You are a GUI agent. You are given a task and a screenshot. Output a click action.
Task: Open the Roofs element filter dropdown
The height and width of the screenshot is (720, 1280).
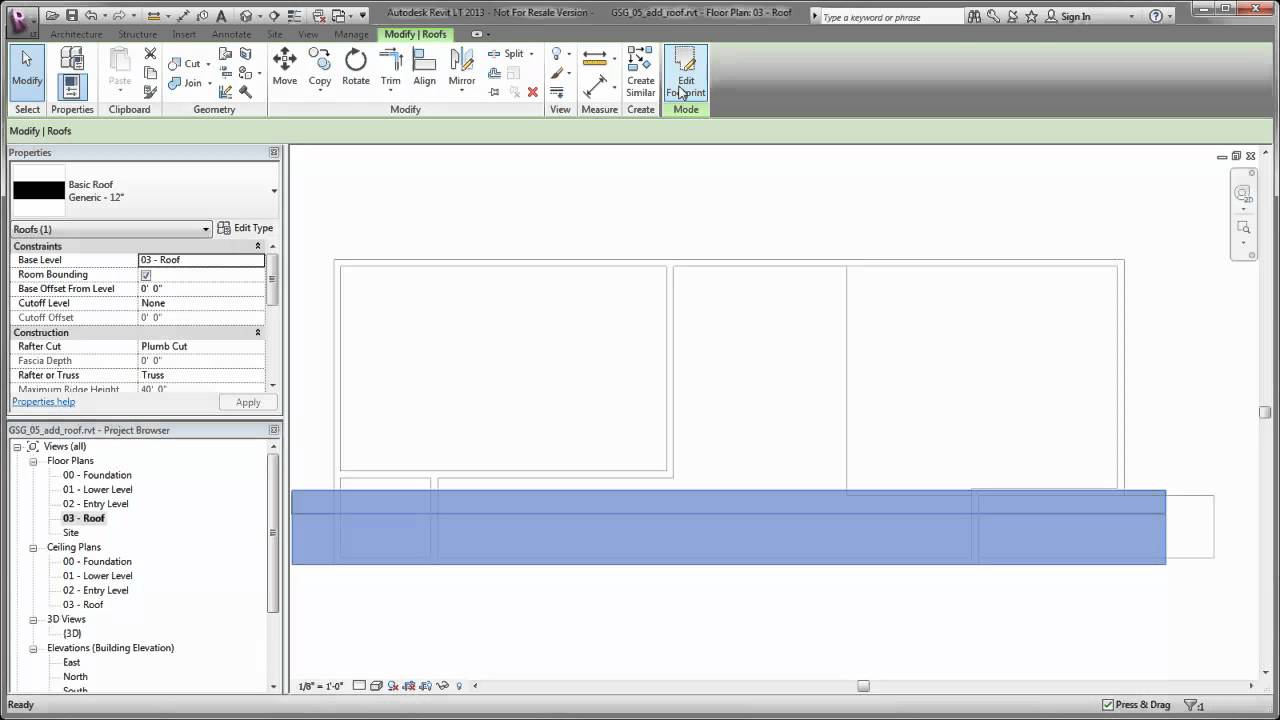(x=206, y=229)
